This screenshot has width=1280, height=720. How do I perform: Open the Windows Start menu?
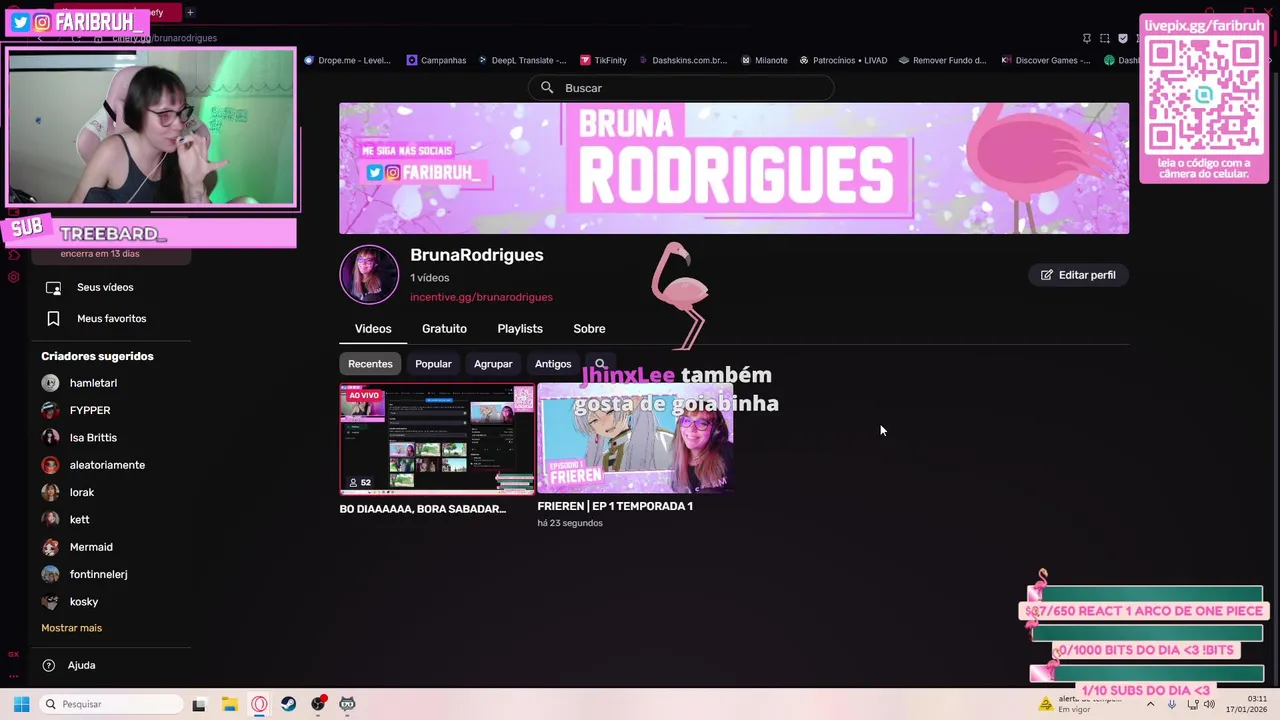point(21,704)
